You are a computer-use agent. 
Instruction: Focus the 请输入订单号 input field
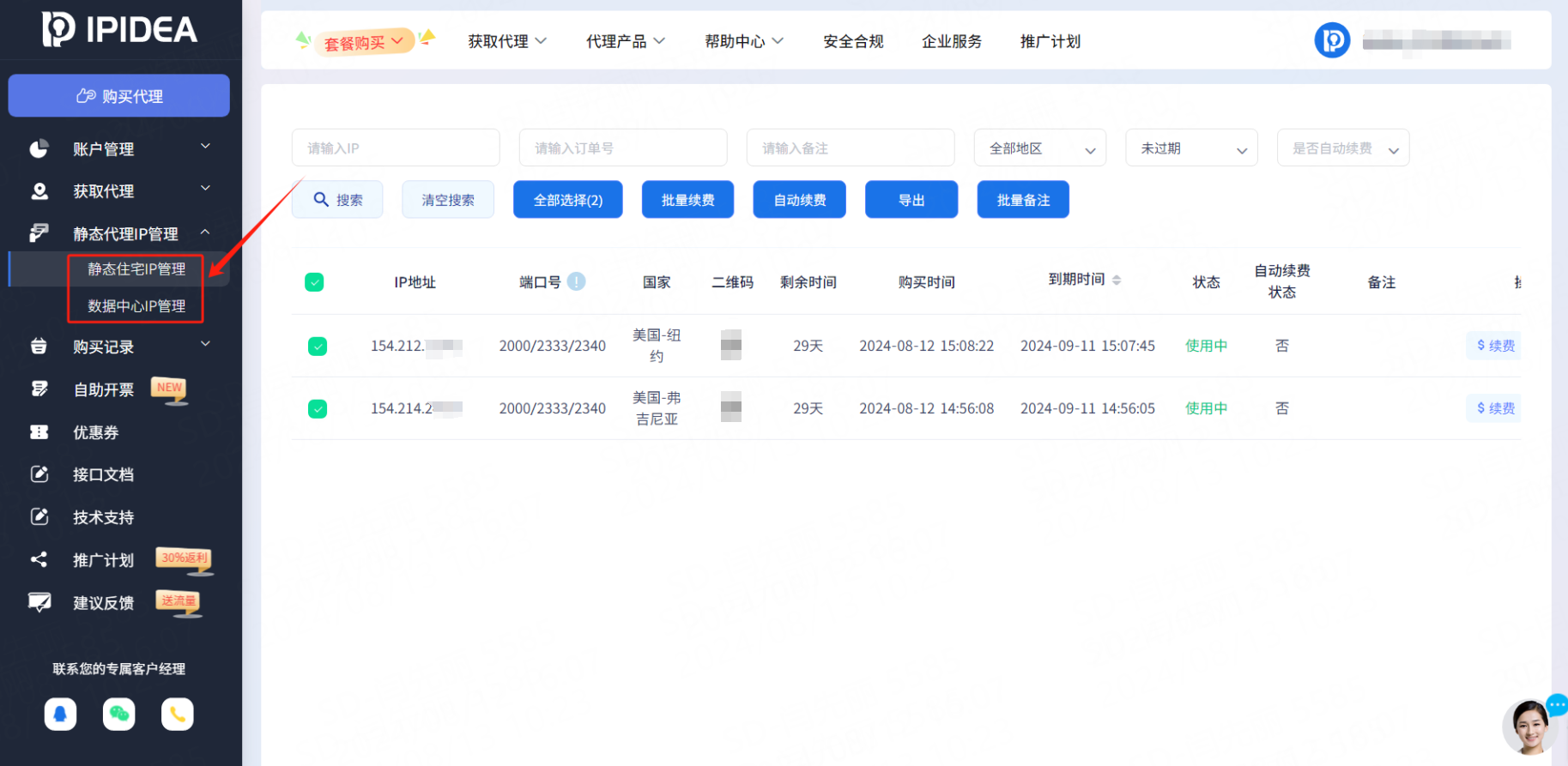tap(623, 148)
